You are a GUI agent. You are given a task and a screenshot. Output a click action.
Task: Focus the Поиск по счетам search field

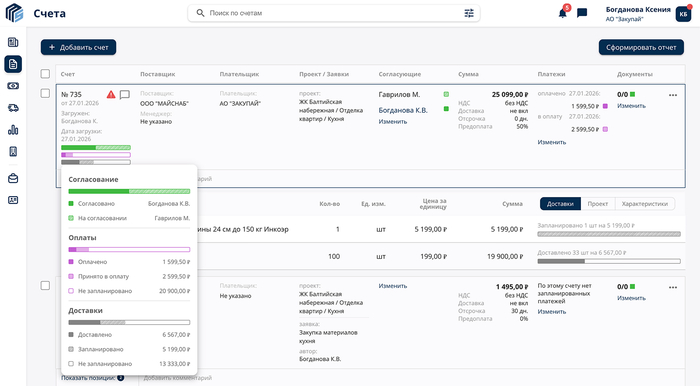click(x=334, y=13)
